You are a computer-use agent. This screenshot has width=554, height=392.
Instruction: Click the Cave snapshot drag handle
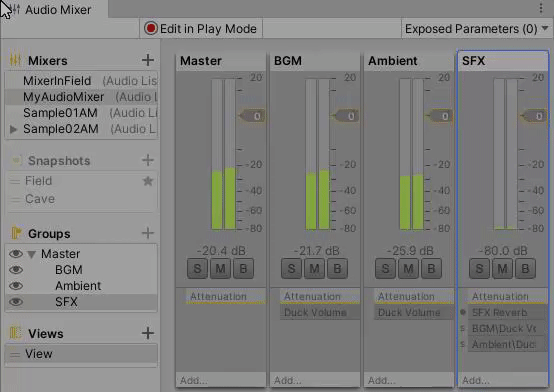[15, 199]
